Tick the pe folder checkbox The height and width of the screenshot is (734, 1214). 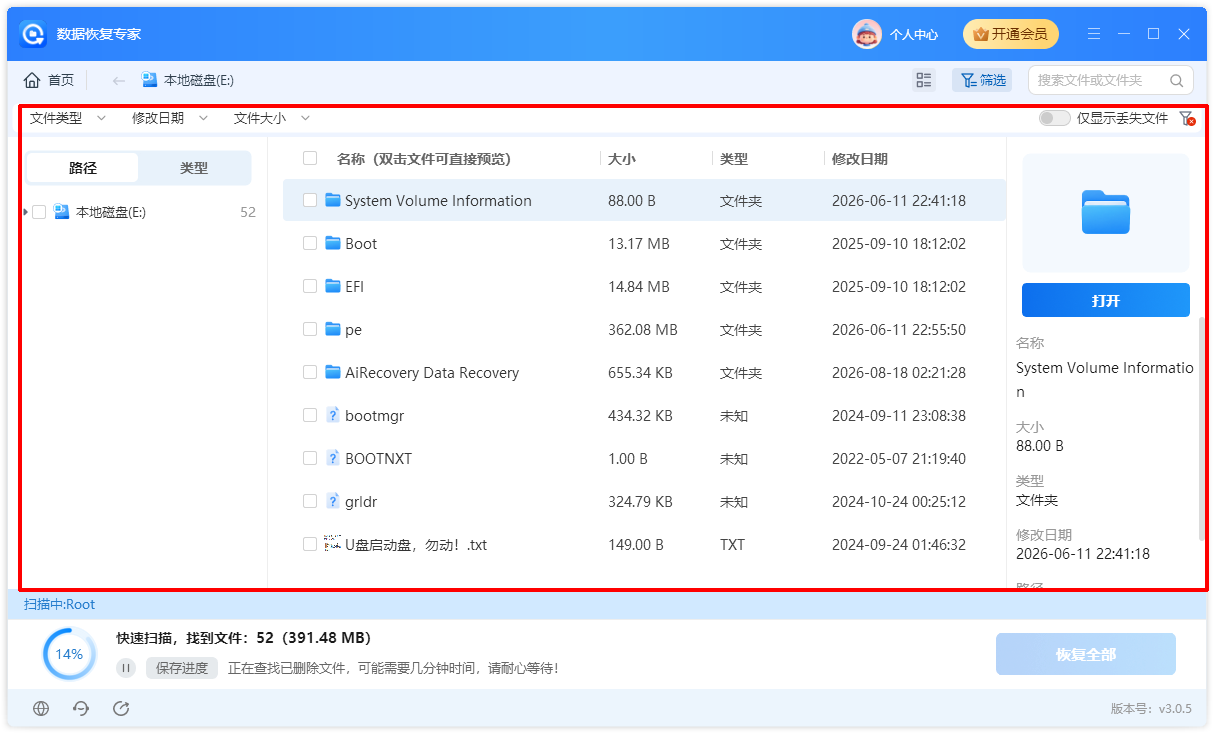(x=310, y=329)
